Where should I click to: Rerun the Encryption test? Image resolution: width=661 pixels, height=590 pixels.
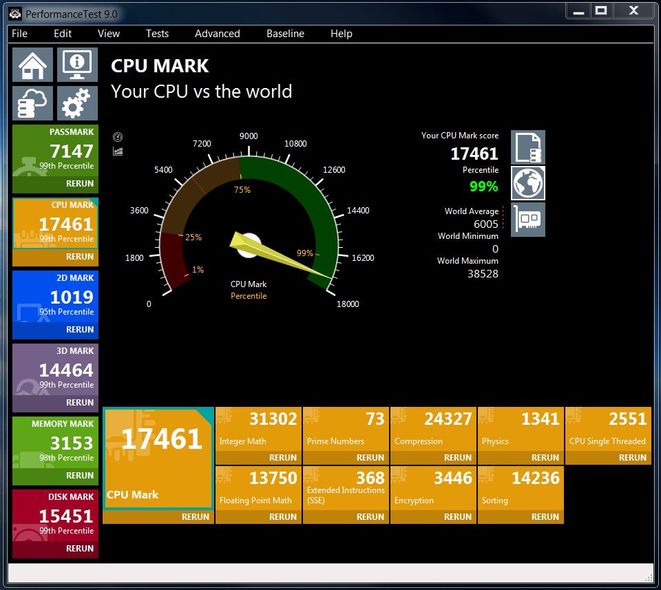click(457, 517)
